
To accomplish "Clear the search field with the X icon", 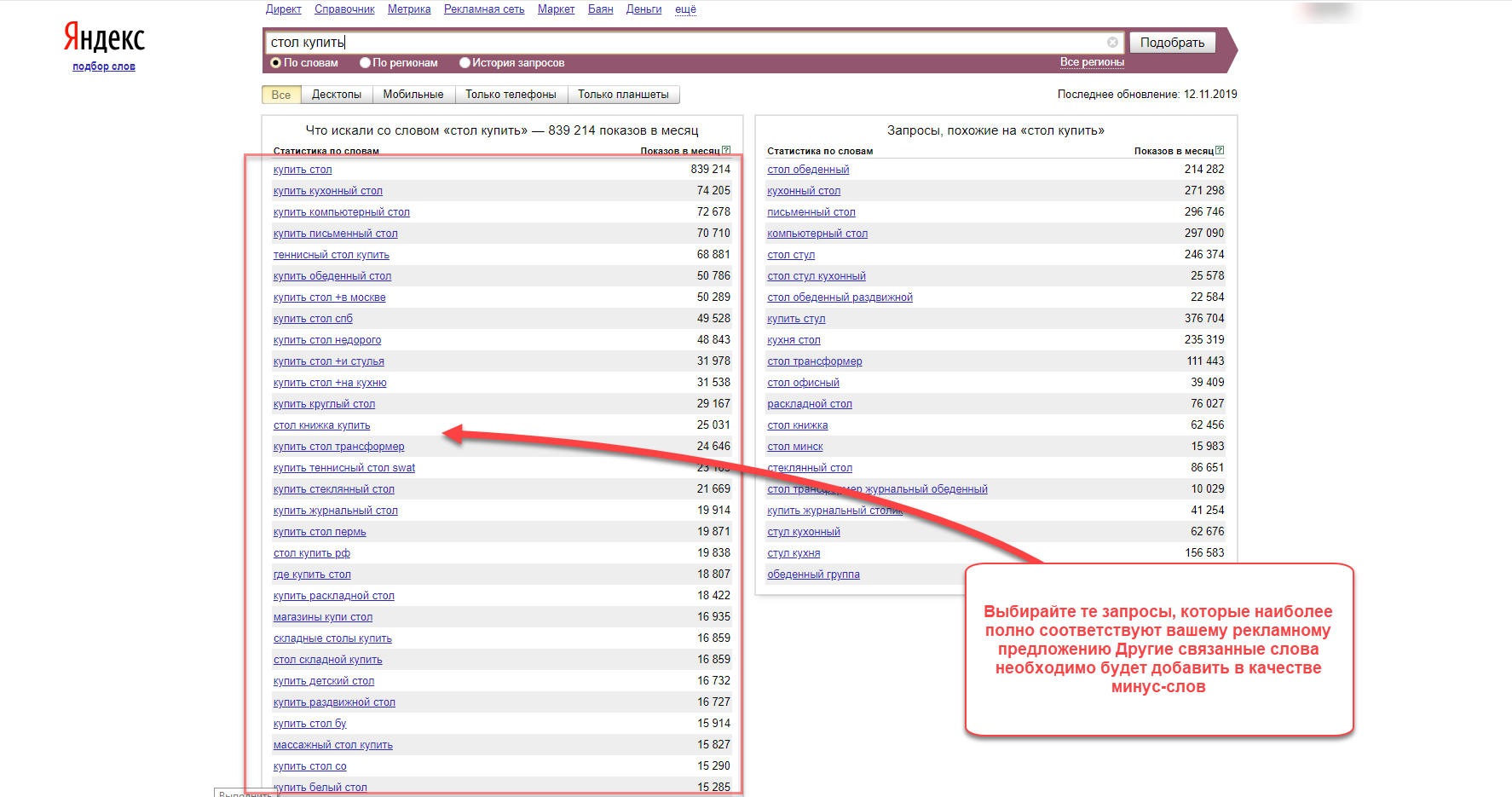I will click(x=1112, y=43).
